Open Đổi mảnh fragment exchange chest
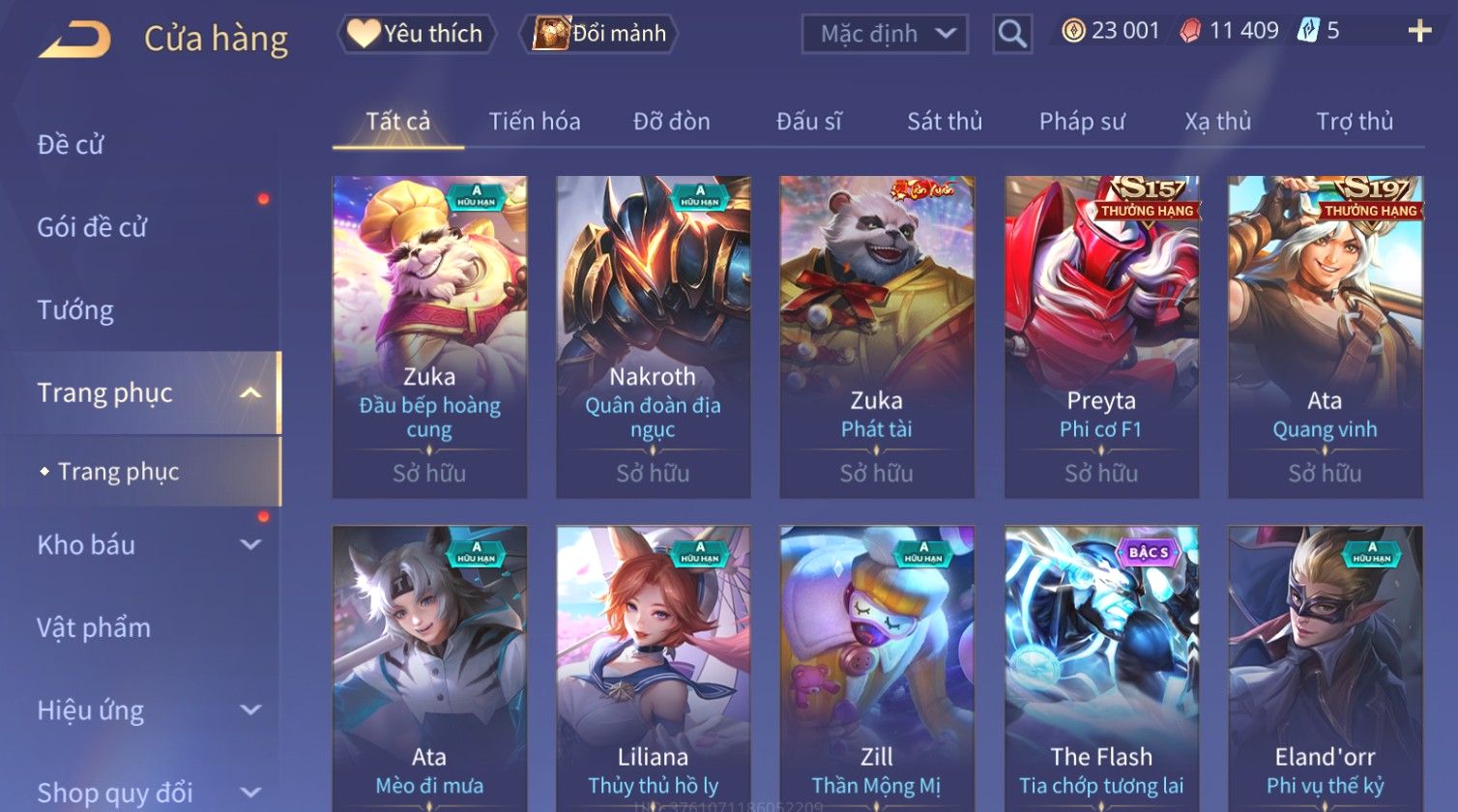Viewport: 1458px width, 812px height. click(599, 34)
